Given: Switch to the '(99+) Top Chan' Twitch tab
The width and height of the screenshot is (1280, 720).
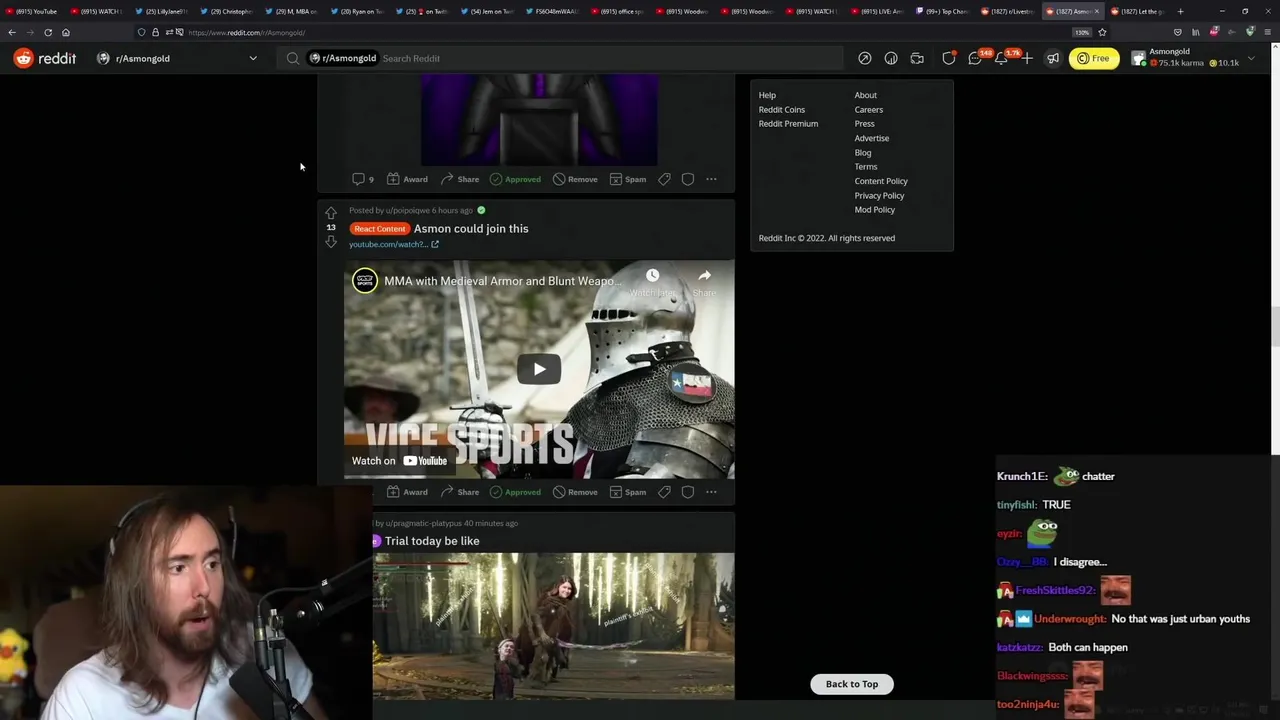Looking at the screenshot, I should click(x=941, y=11).
